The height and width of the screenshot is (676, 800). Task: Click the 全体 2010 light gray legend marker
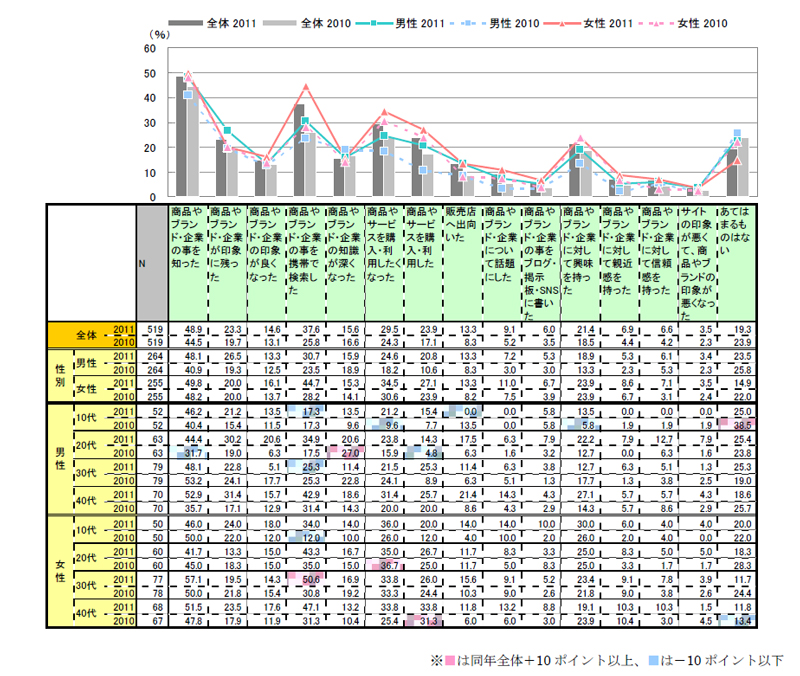tap(281, 23)
